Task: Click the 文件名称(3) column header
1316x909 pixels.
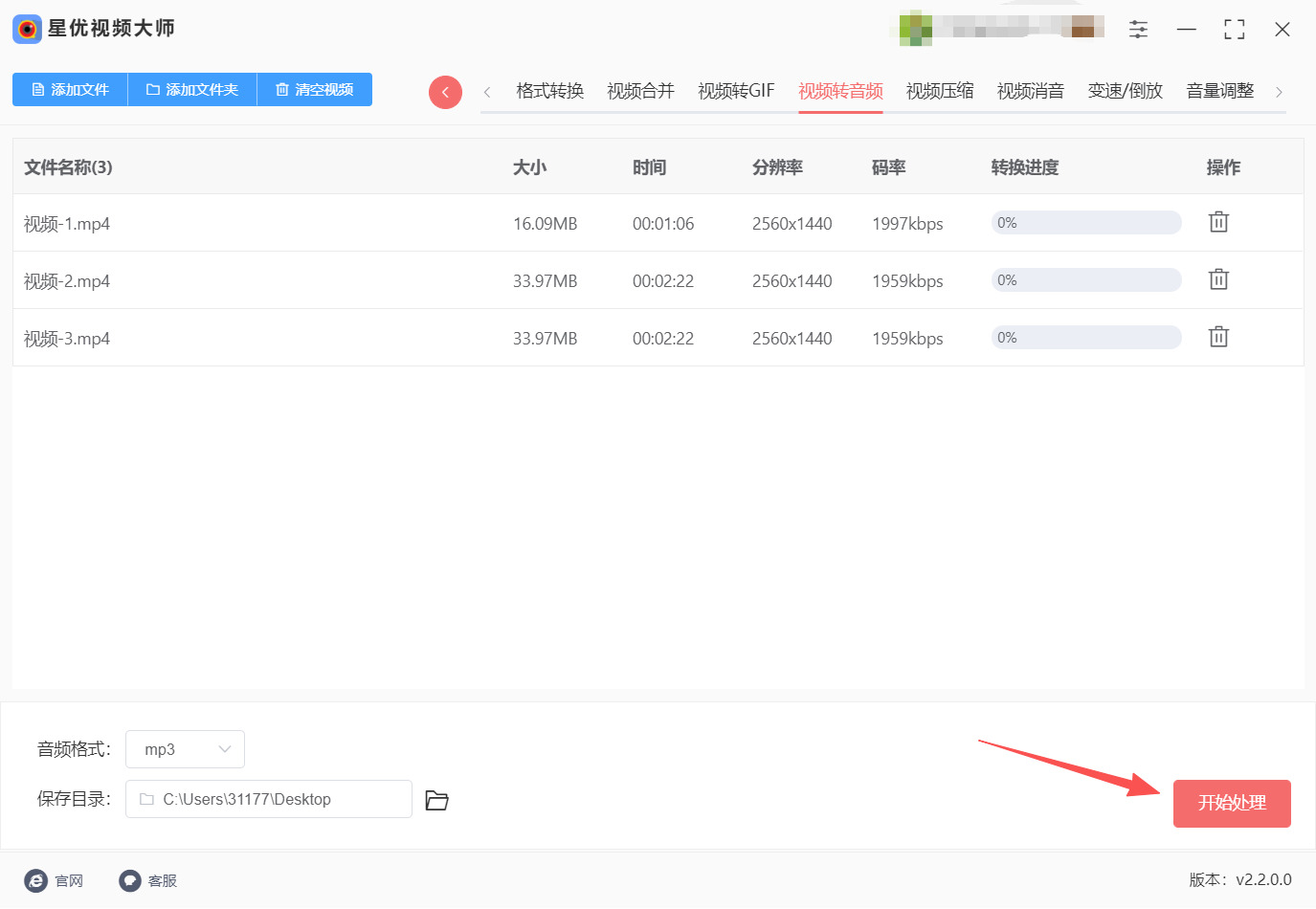Action: [68, 167]
